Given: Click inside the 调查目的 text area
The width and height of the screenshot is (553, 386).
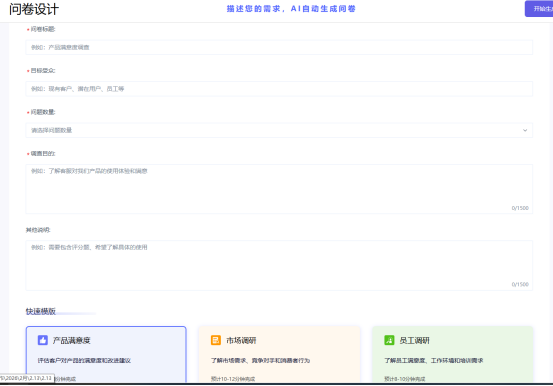Looking at the screenshot, I should [x=279, y=189].
